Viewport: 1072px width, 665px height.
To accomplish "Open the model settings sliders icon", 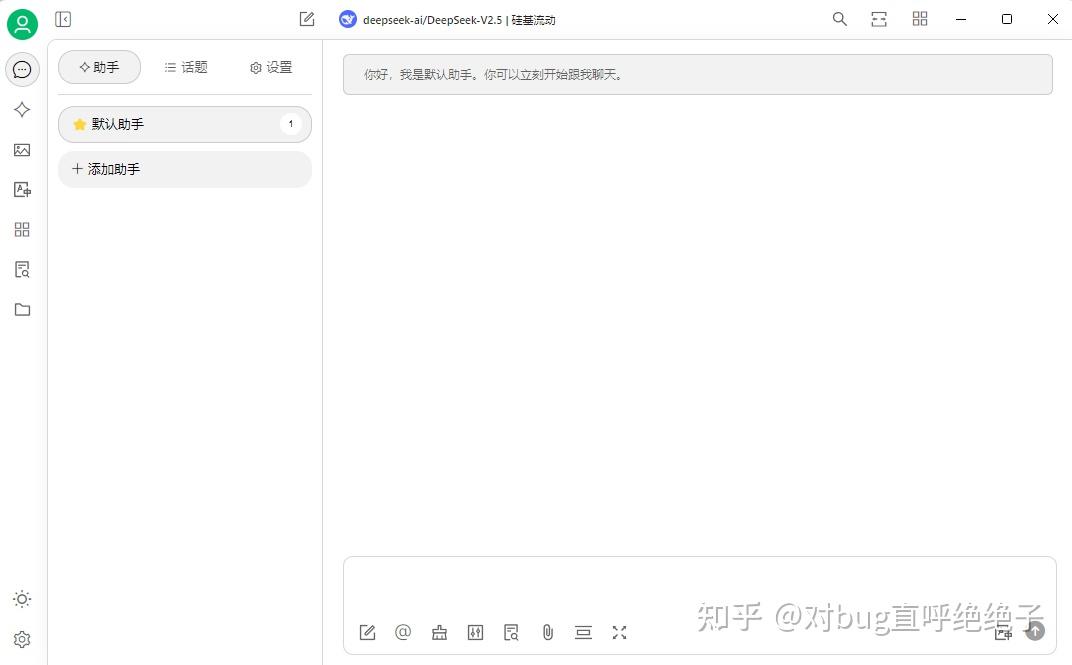I will tap(475, 632).
